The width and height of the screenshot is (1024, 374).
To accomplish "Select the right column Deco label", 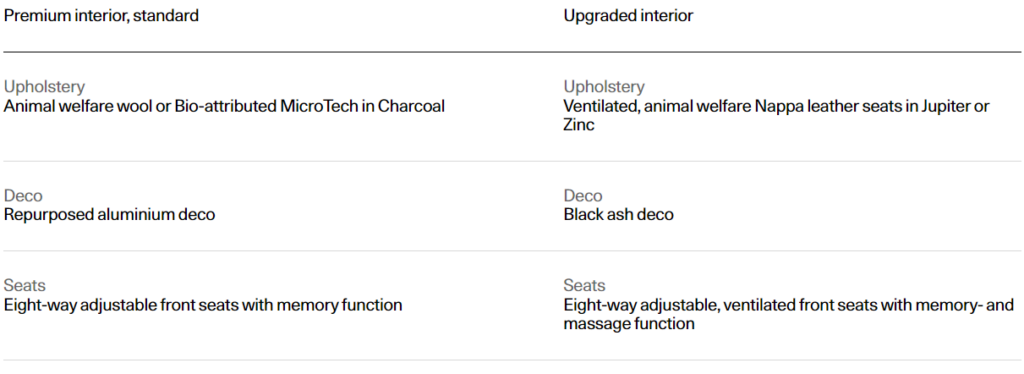I will tap(583, 196).
